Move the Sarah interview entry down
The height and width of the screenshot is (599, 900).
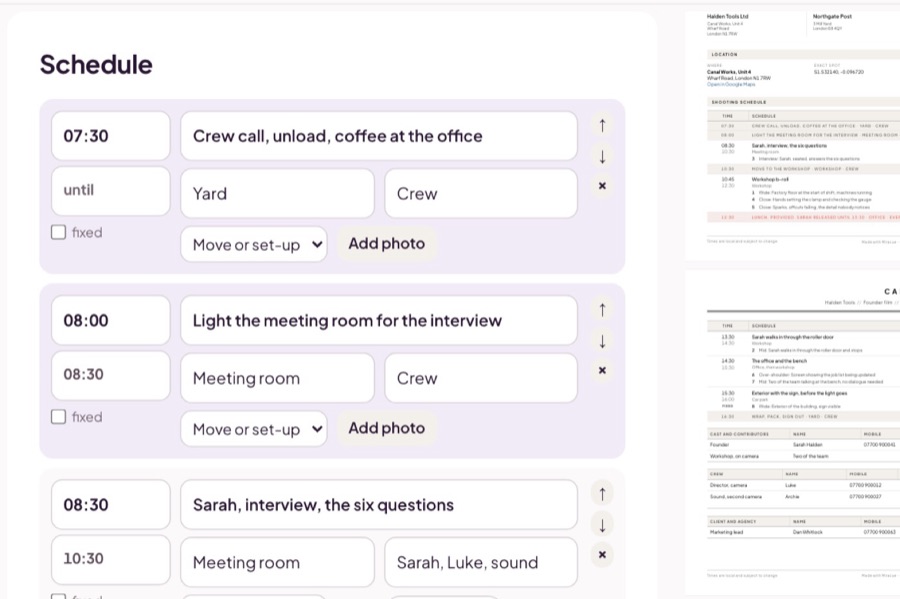point(602,525)
